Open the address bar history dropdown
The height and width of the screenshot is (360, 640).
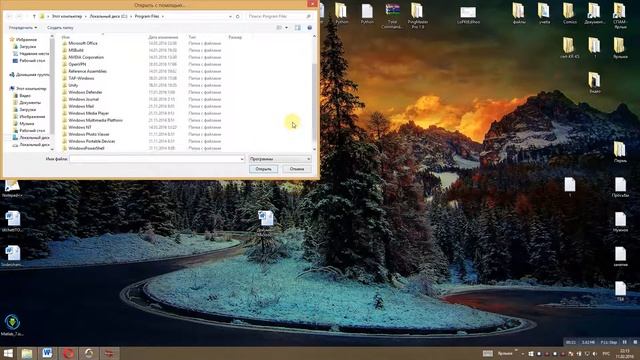point(231,16)
